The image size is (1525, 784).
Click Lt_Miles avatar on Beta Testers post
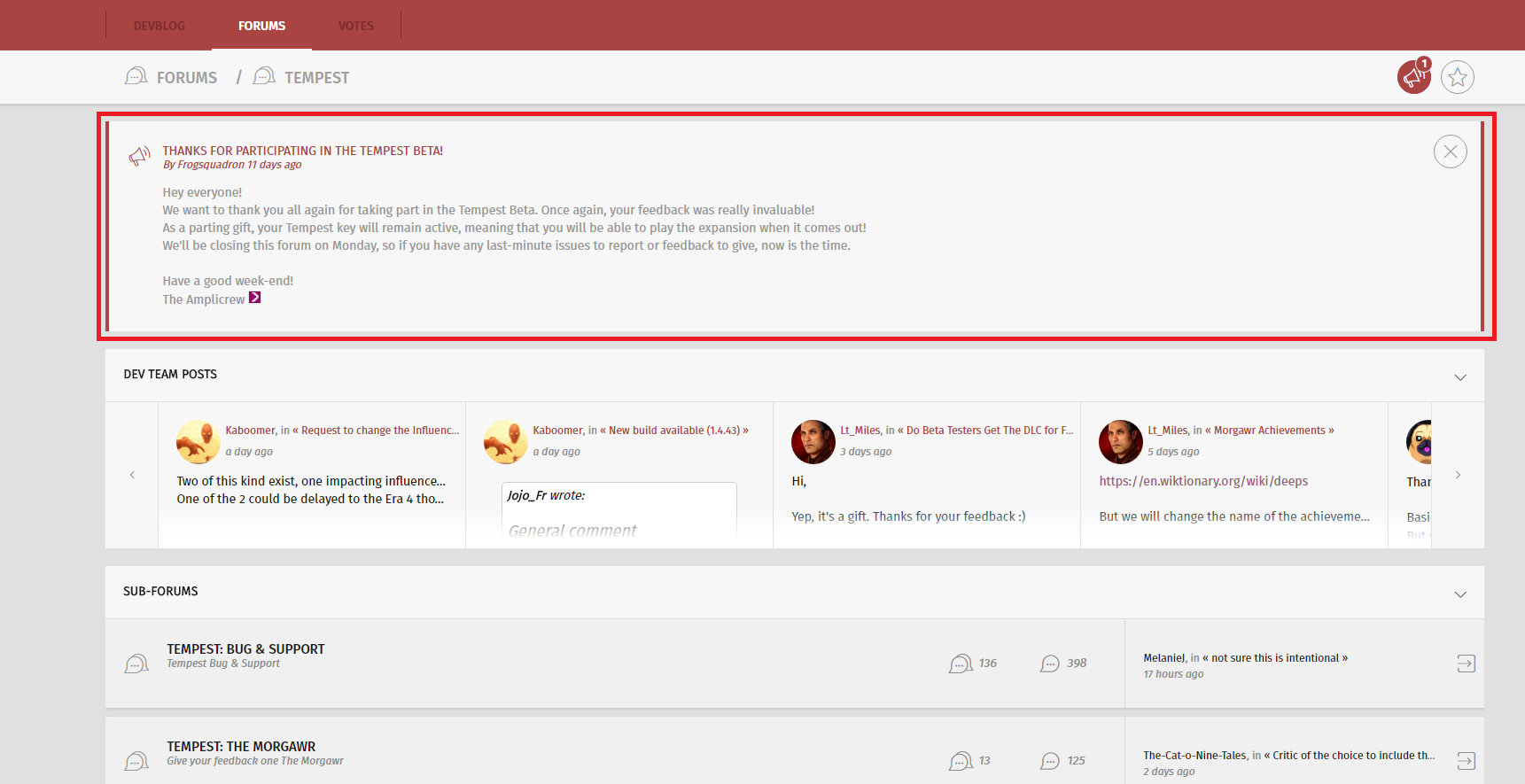pos(813,442)
